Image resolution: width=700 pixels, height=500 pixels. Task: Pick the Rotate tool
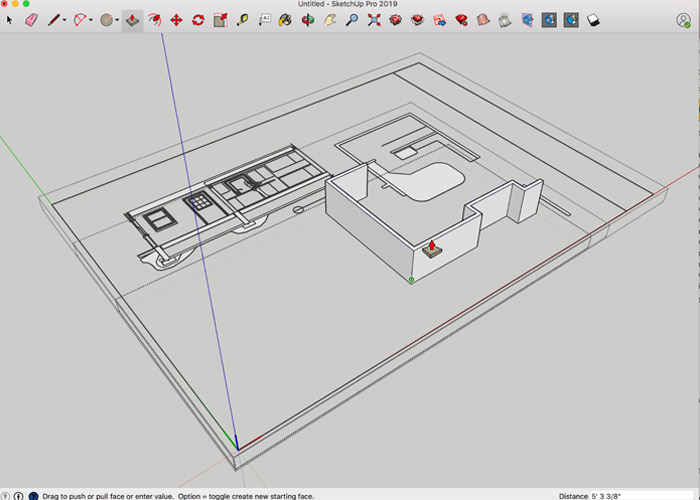(x=198, y=20)
